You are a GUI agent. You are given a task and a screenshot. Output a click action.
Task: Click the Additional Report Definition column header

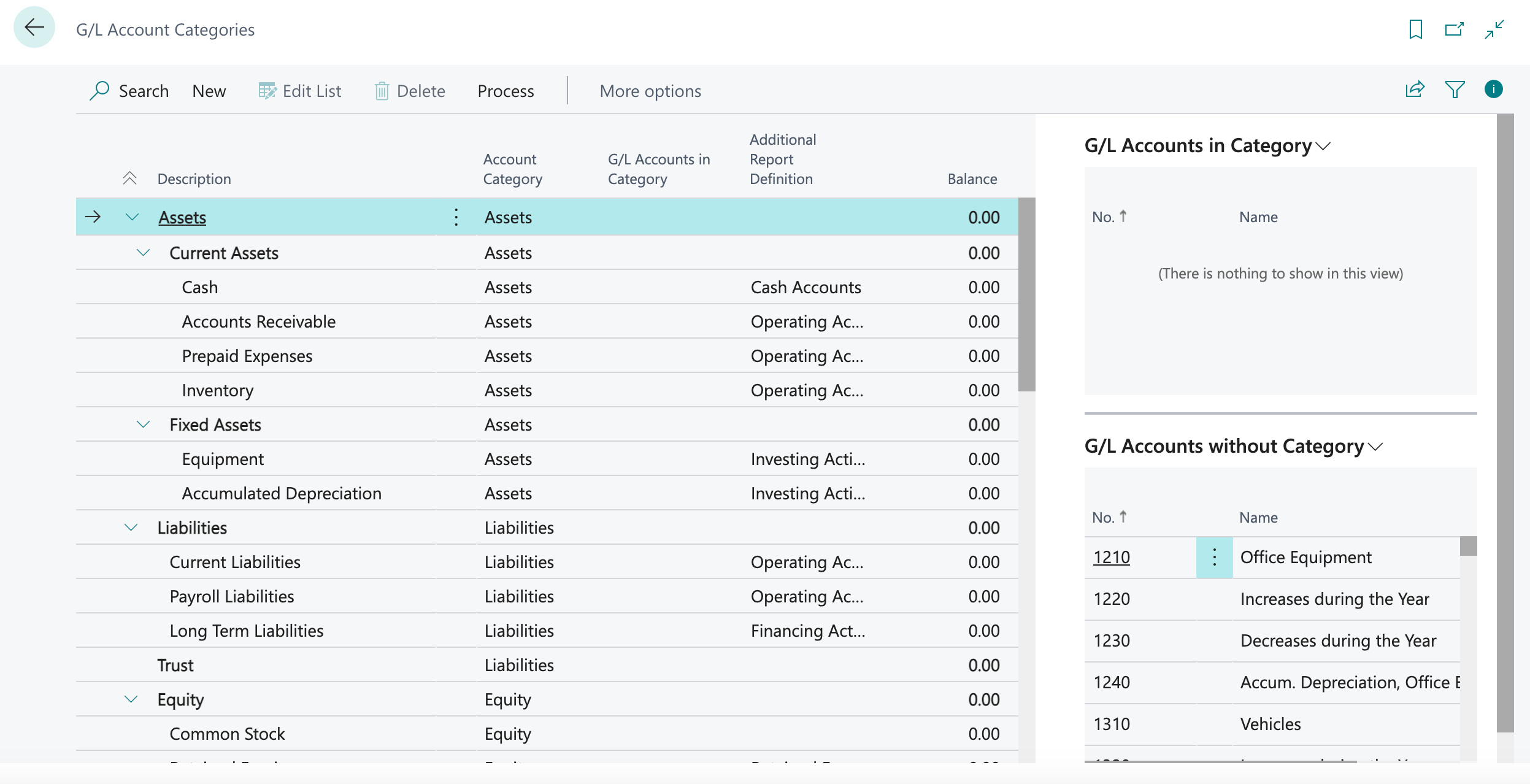coord(783,159)
